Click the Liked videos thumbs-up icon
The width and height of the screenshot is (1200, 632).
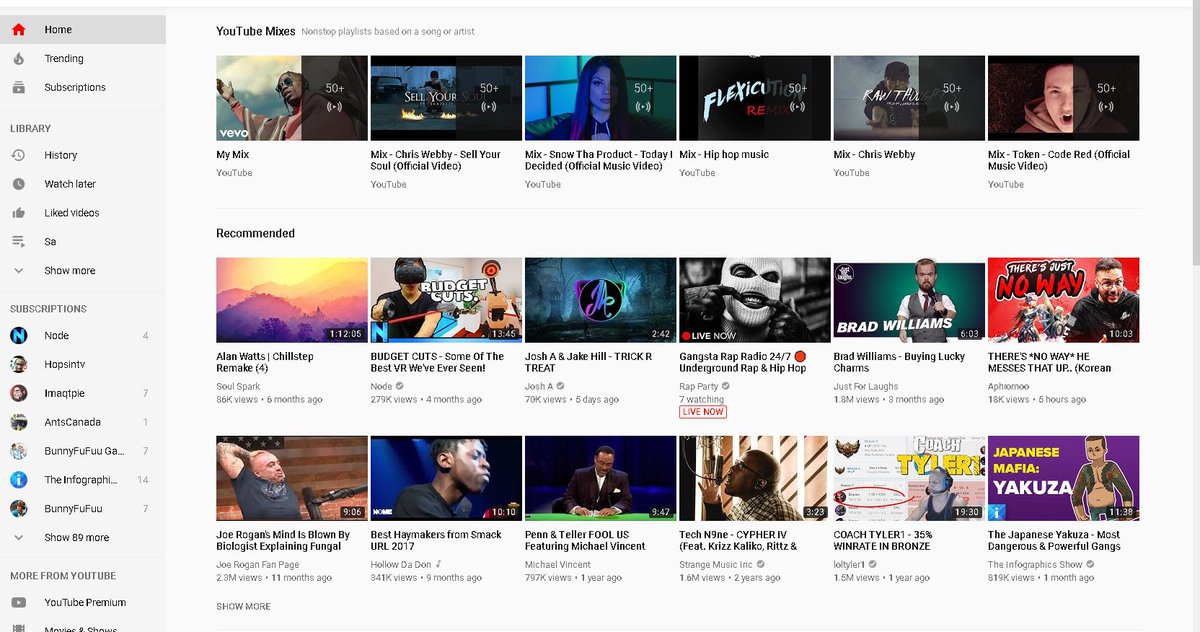18,213
